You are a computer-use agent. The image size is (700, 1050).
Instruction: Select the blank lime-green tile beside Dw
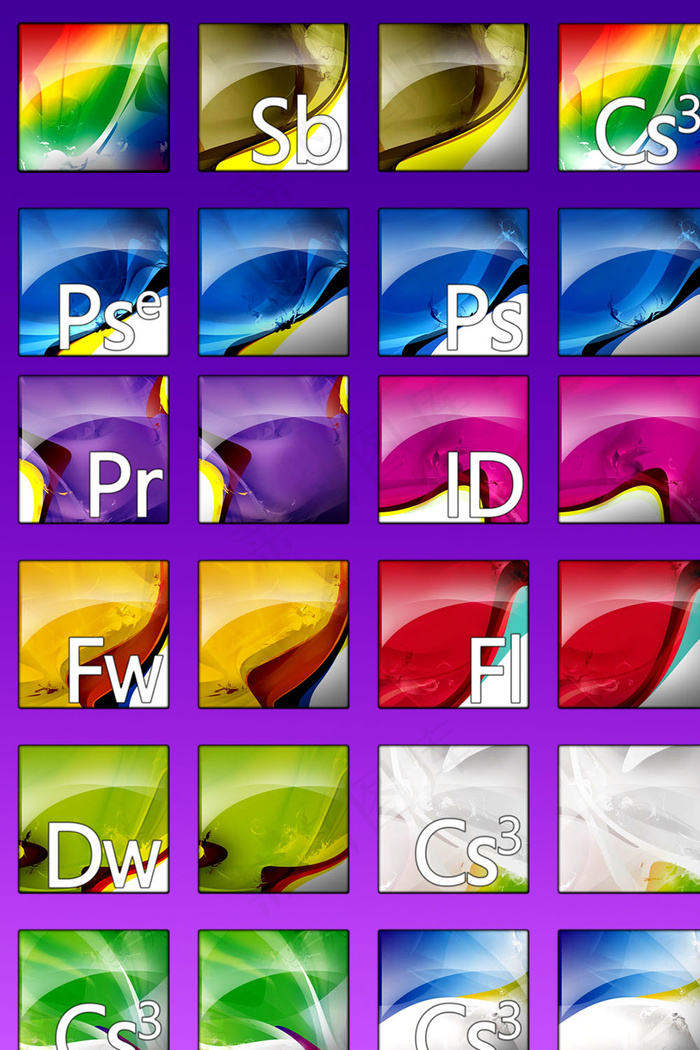coord(274,819)
